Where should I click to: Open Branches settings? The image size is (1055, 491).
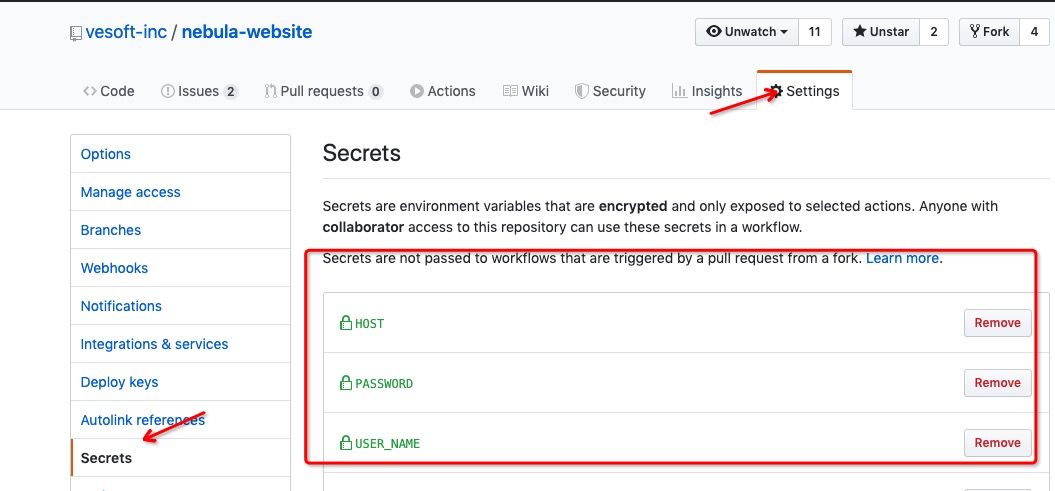click(180, 230)
